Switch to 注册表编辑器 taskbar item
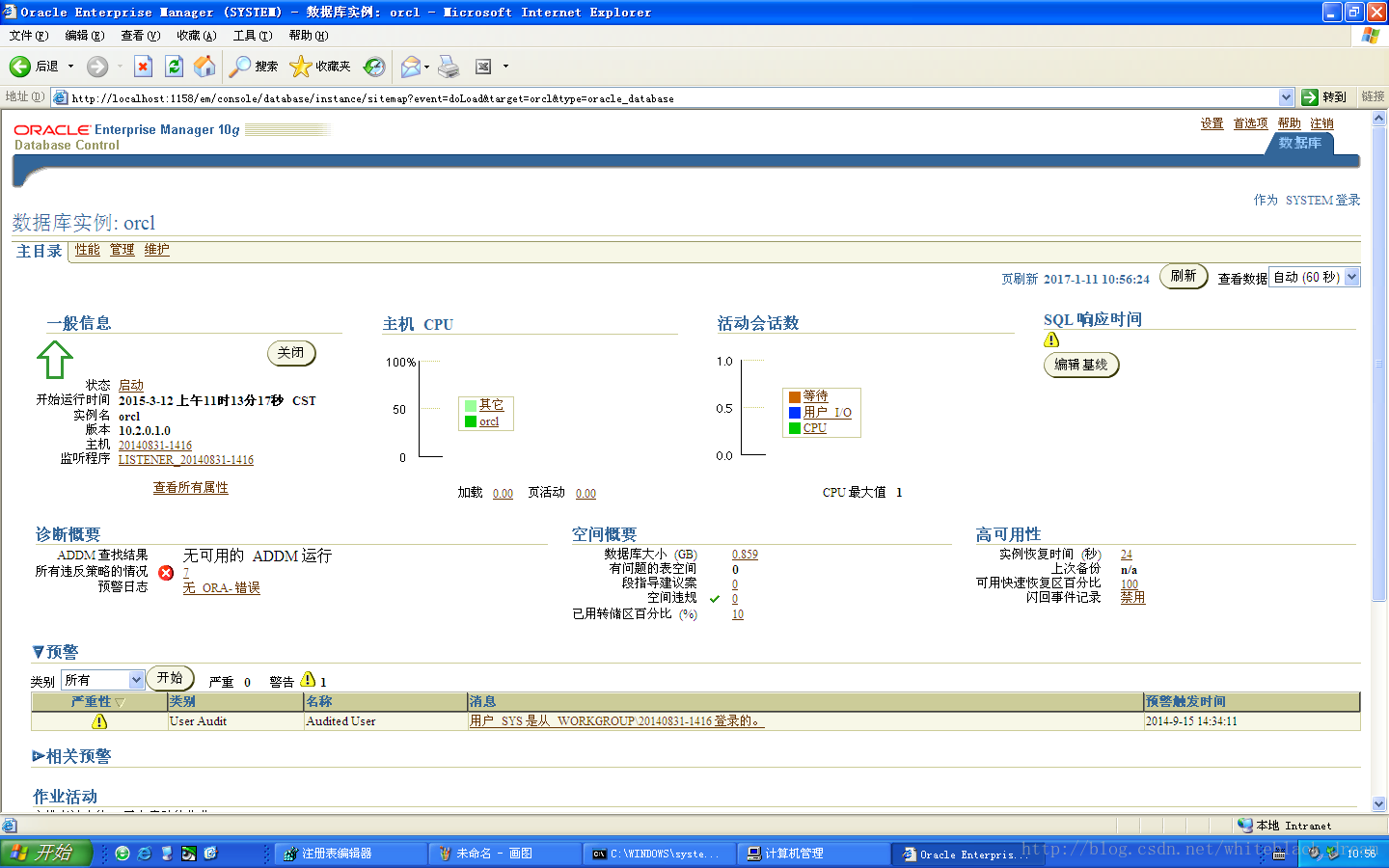Image resolution: width=1389 pixels, height=868 pixels. (x=349, y=854)
